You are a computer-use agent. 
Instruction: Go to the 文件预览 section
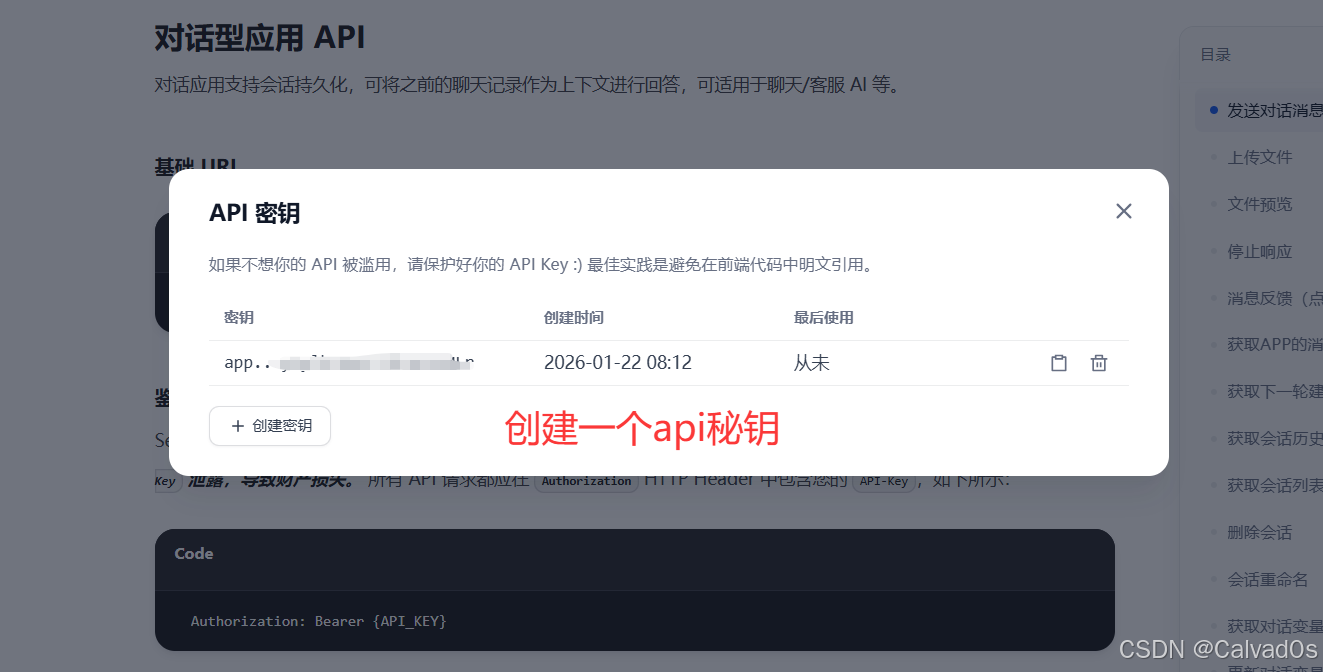[x=1260, y=204]
